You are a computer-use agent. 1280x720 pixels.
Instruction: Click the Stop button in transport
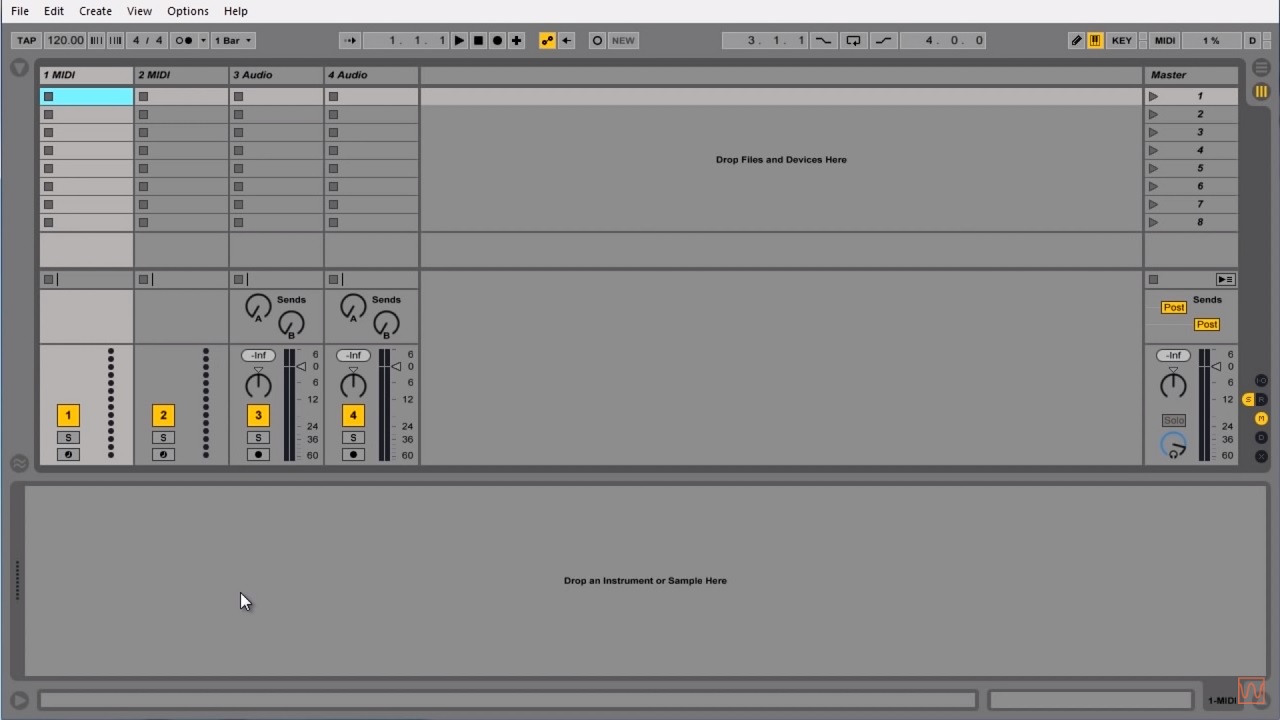coord(478,41)
